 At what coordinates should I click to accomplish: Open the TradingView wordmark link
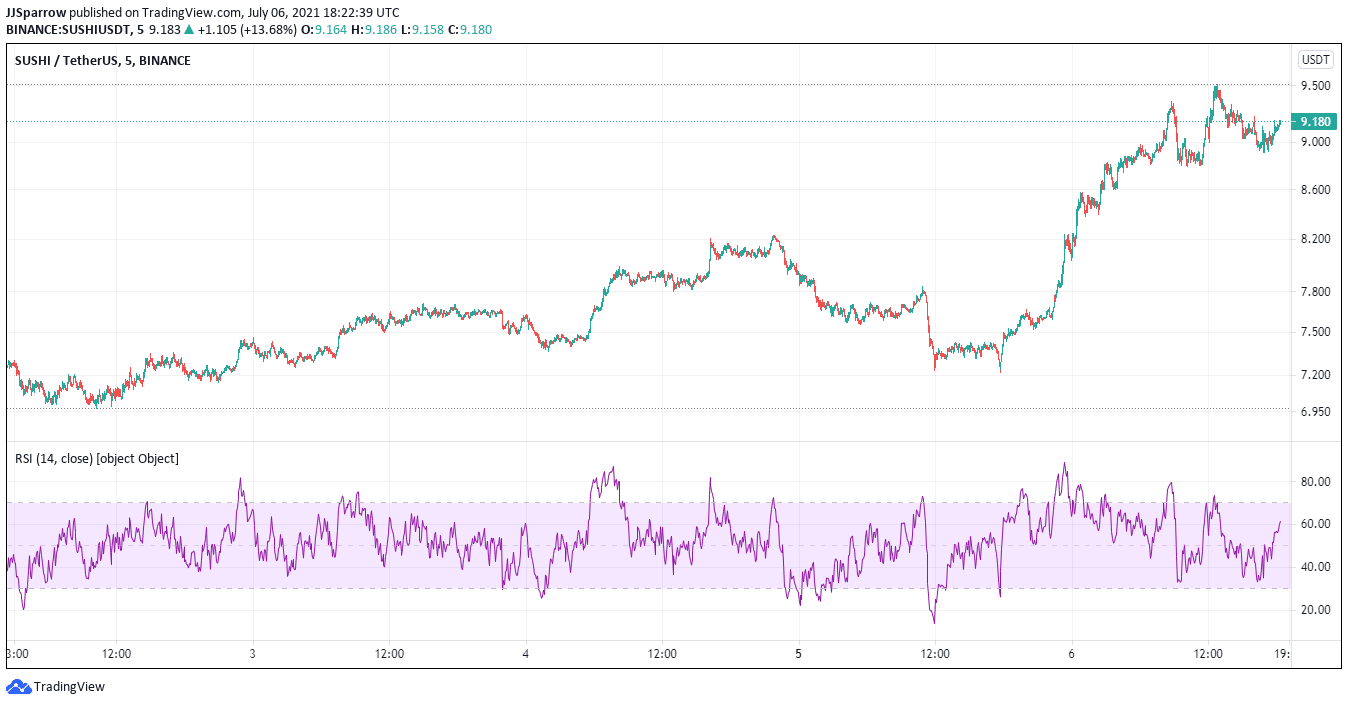tap(69, 687)
